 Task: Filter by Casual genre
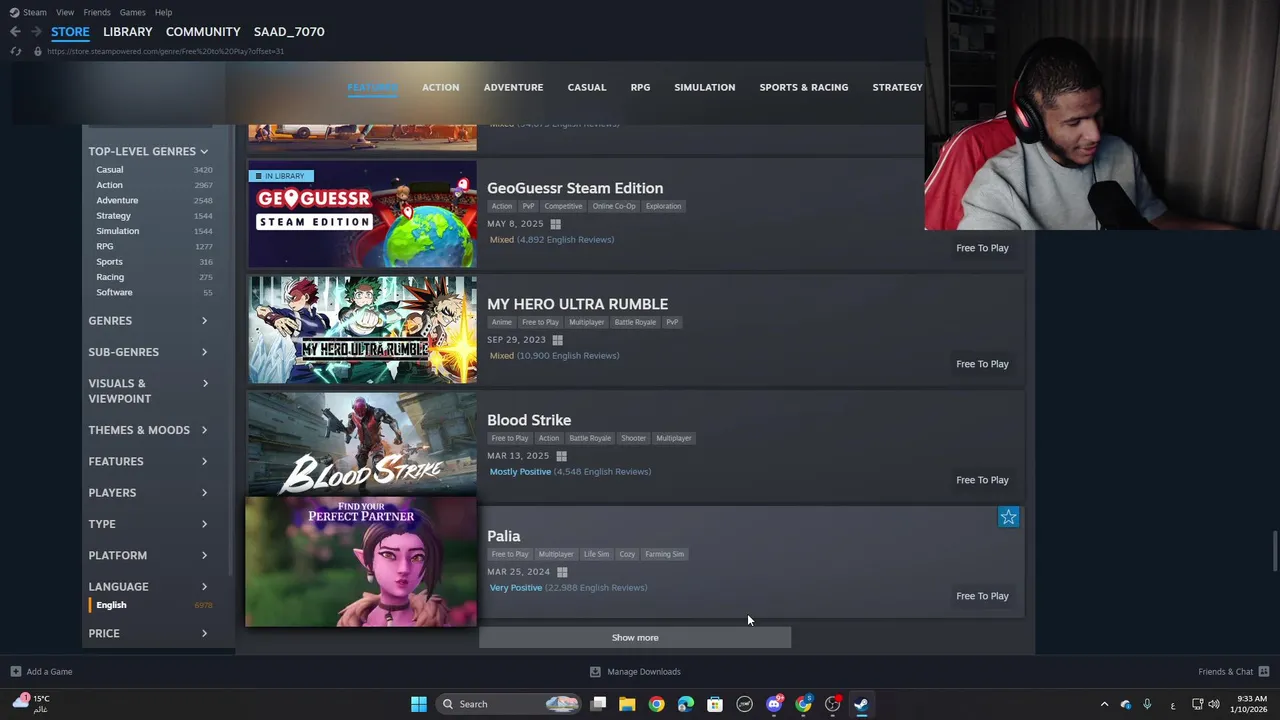tap(110, 170)
